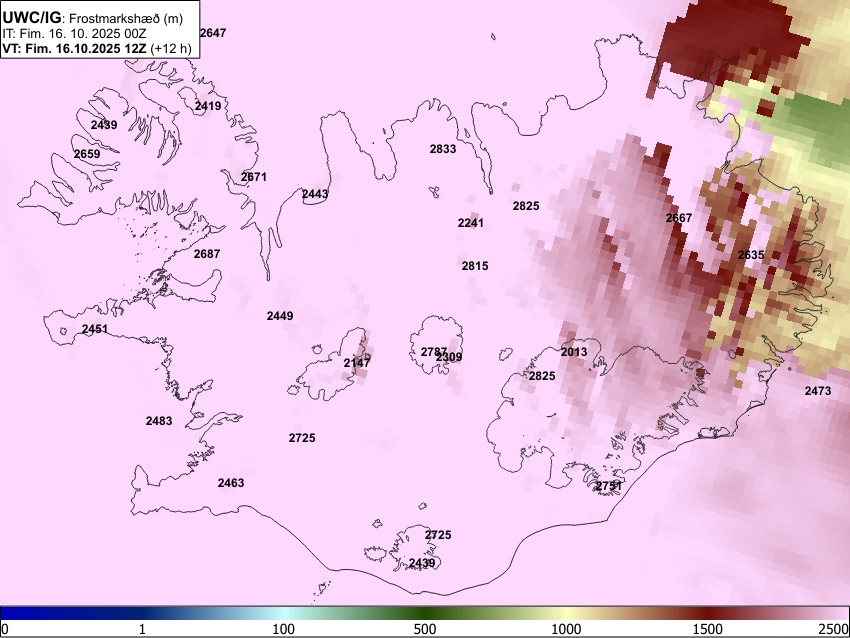Click the 100 label on the color scale
The width and height of the screenshot is (850, 638).
click(284, 629)
